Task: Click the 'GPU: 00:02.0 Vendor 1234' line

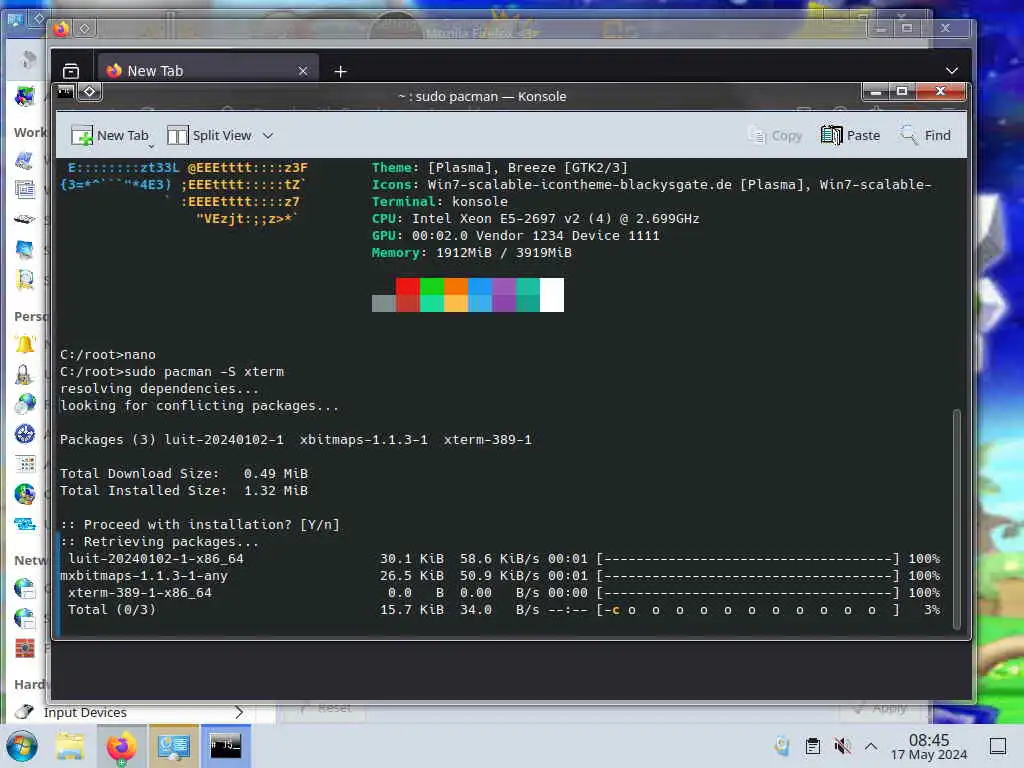Action: (516, 236)
